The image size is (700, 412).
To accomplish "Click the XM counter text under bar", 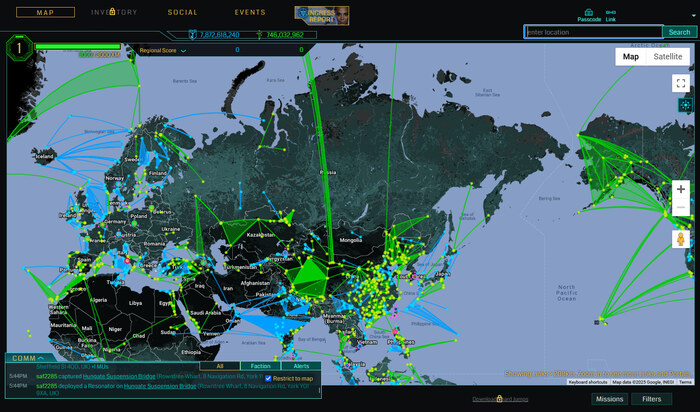I will point(99,55).
